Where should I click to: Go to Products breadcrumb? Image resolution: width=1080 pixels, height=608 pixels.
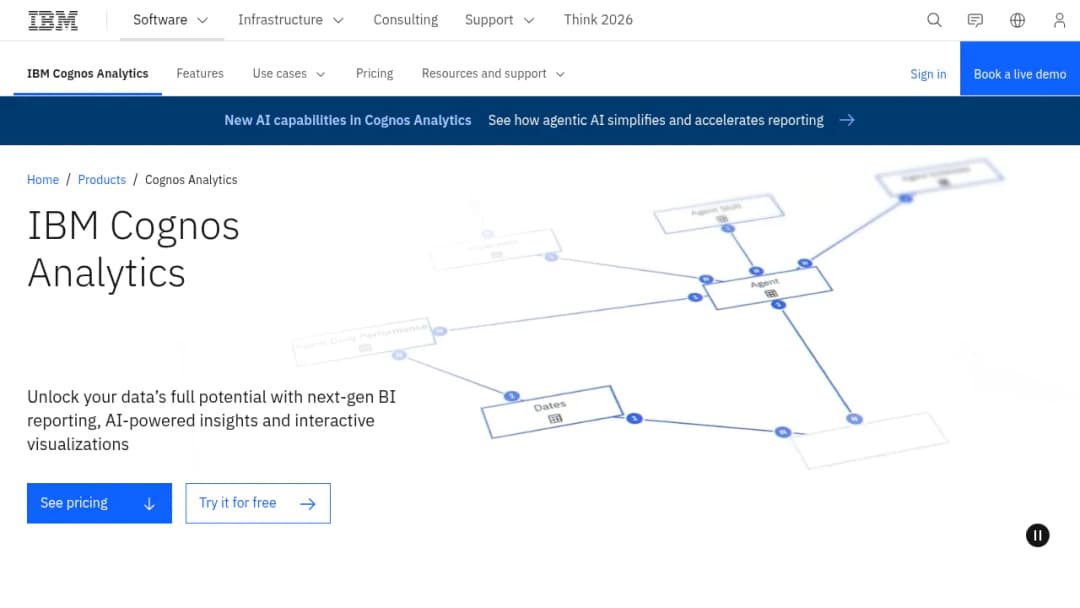tap(102, 180)
